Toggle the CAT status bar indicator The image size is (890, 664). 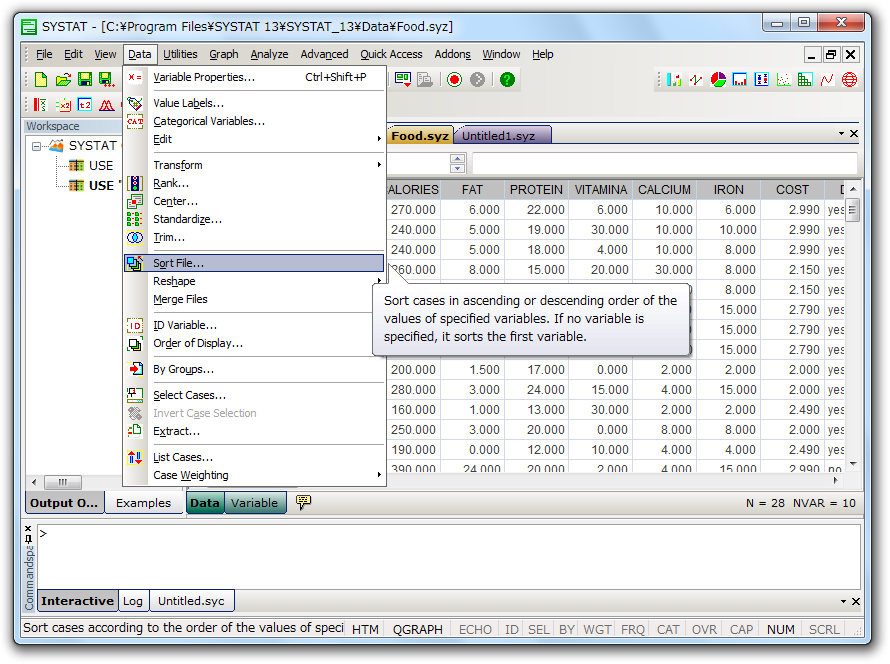(x=668, y=629)
